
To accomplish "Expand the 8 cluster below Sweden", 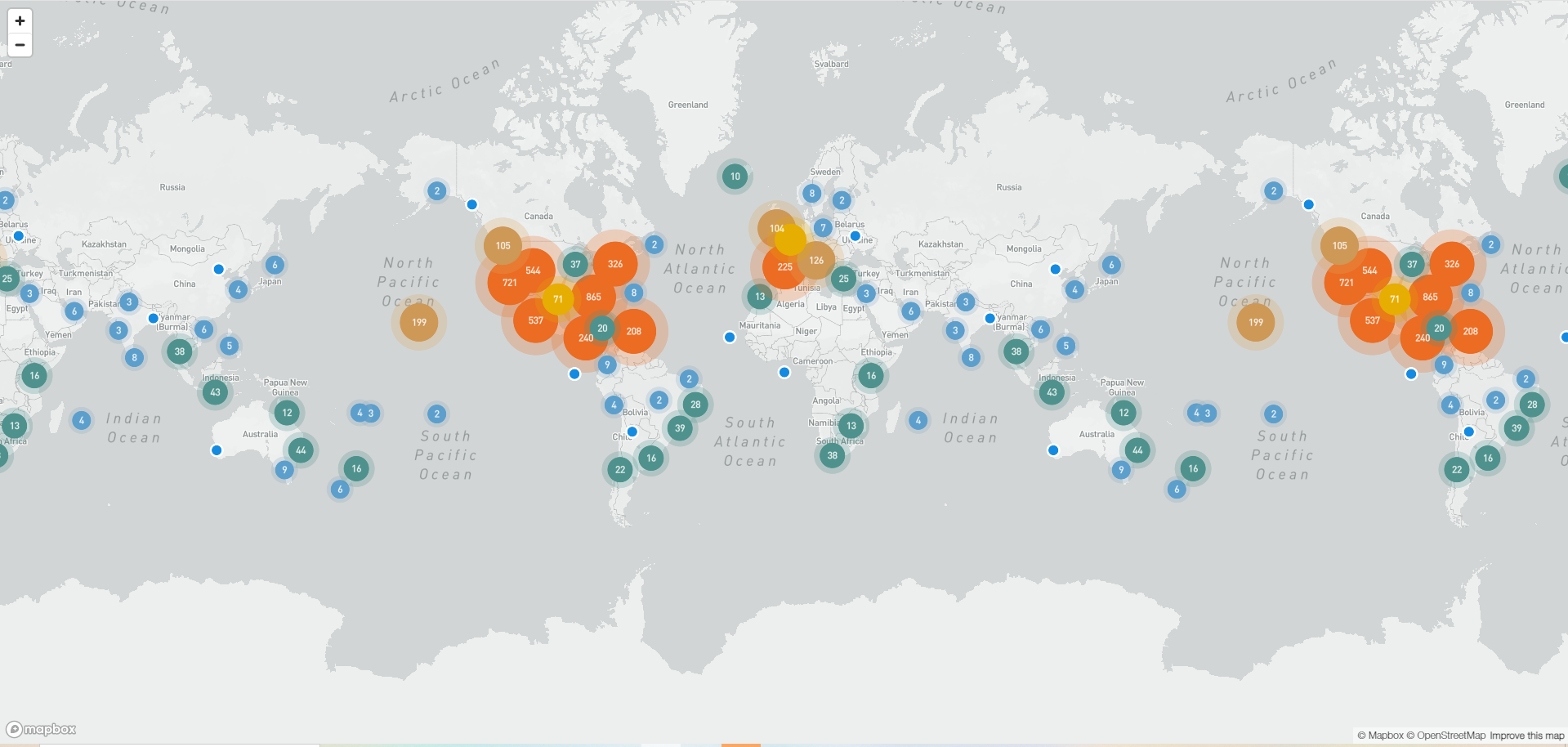I will point(811,194).
